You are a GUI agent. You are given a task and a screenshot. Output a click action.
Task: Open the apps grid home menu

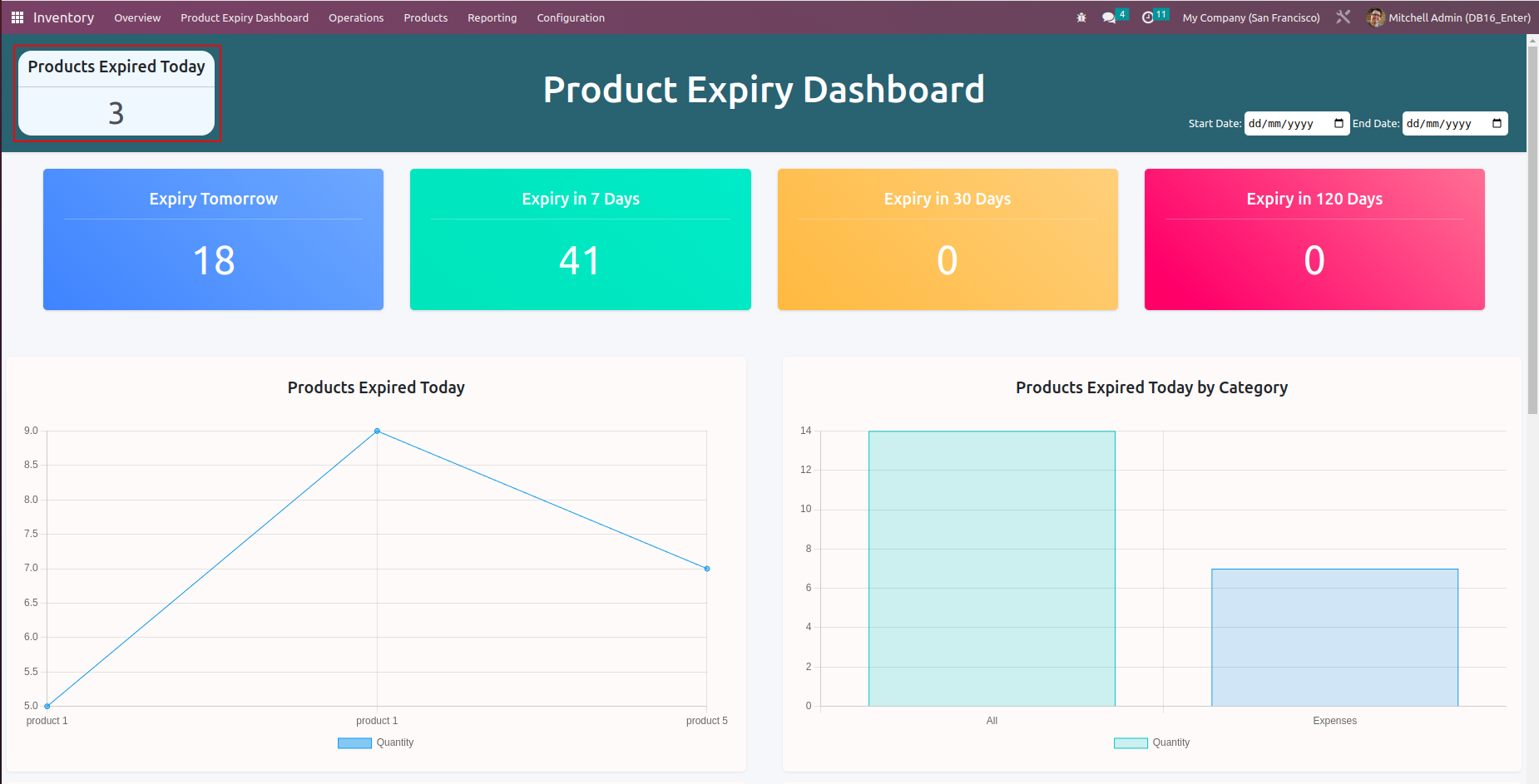(x=17, y=17)
